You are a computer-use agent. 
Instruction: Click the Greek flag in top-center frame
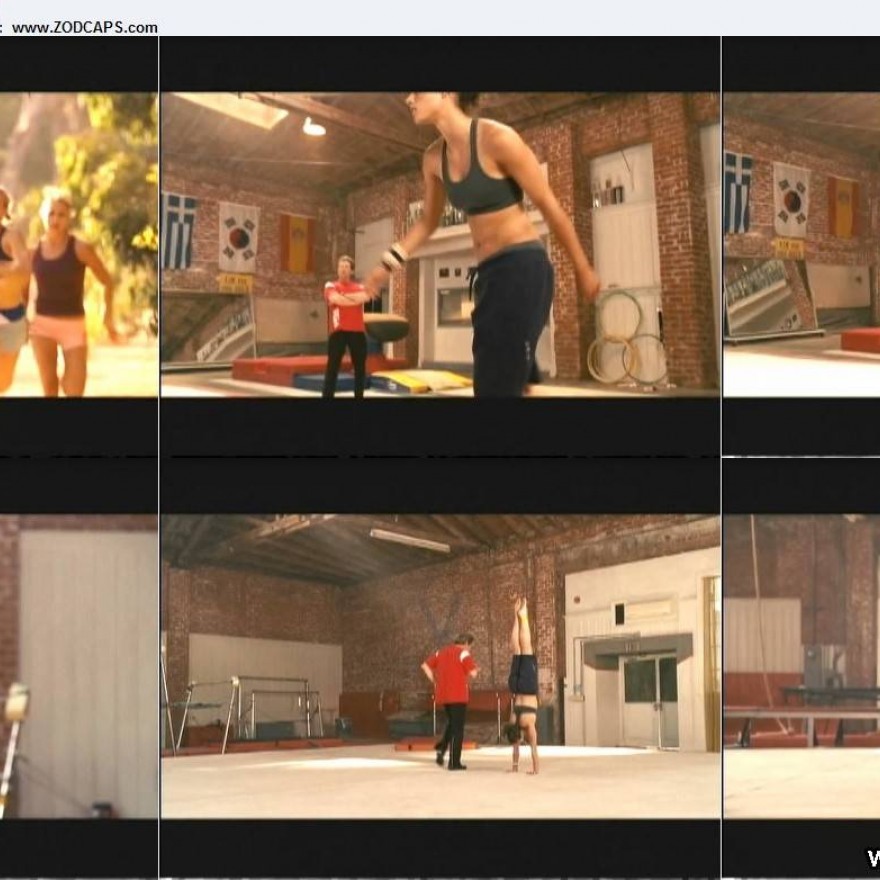180,229
